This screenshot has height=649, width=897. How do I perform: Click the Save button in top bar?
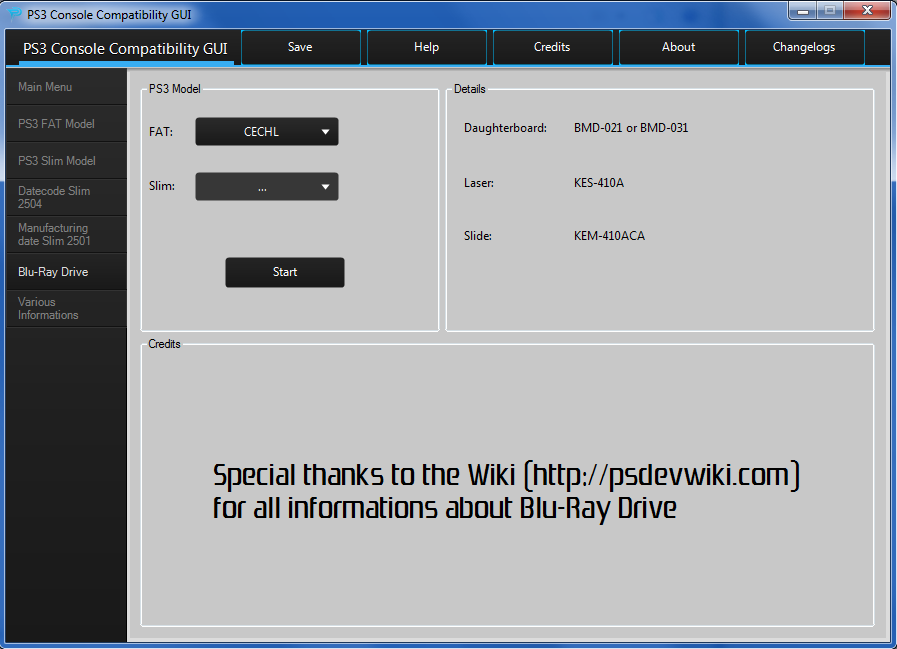pos(300,48)
